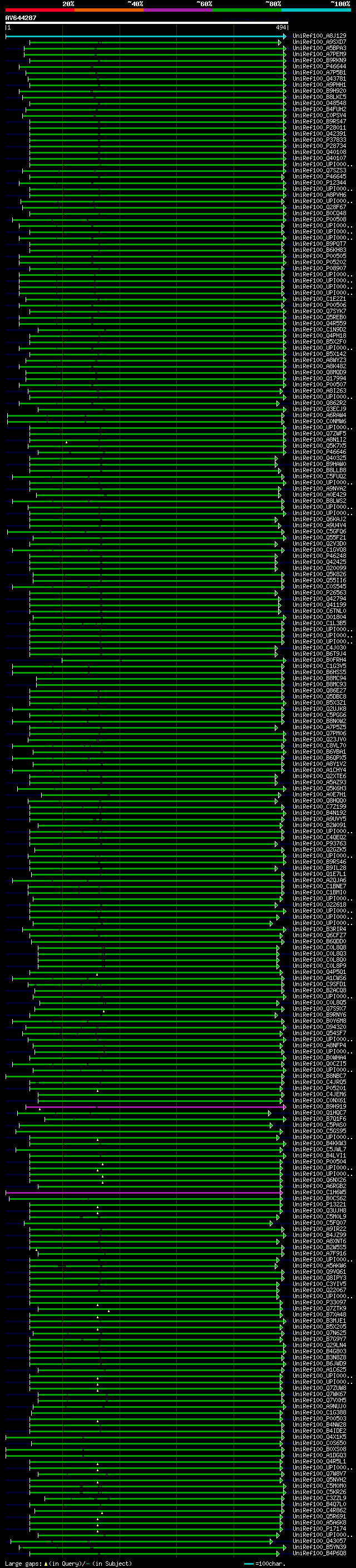This screenshot has height=1568, width=356.
Task: Choose the UniRef100_A8PVH6 hit
Action: [319, 195]
